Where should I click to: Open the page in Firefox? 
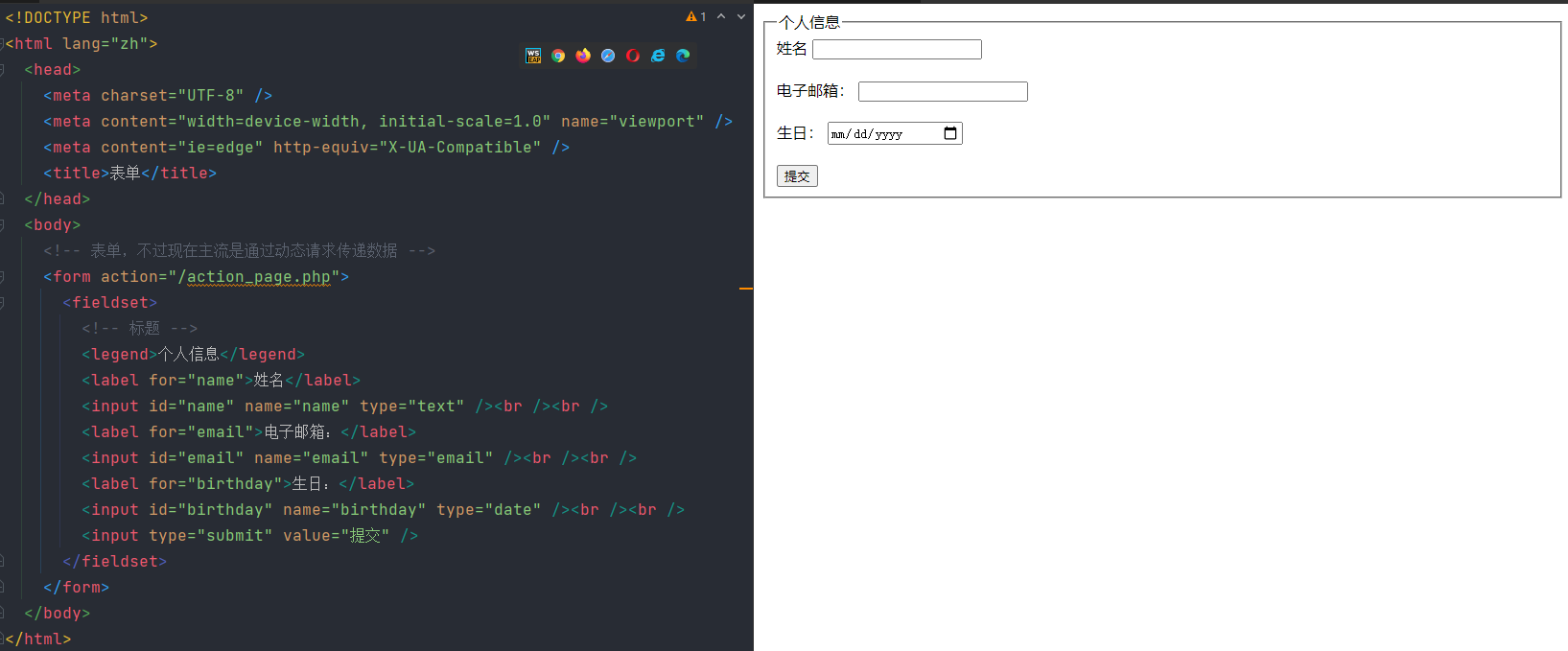click(583, 56)
